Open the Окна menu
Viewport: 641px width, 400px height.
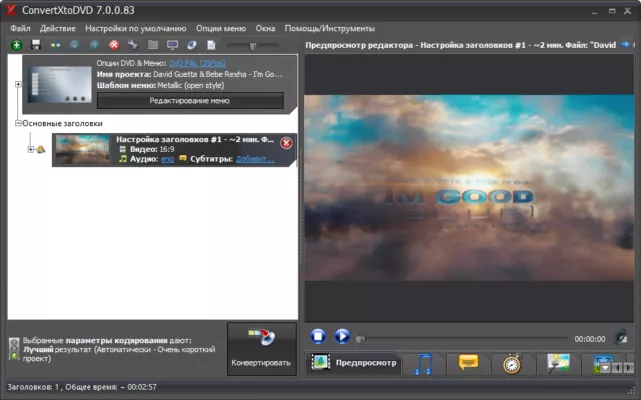(265, 29)
